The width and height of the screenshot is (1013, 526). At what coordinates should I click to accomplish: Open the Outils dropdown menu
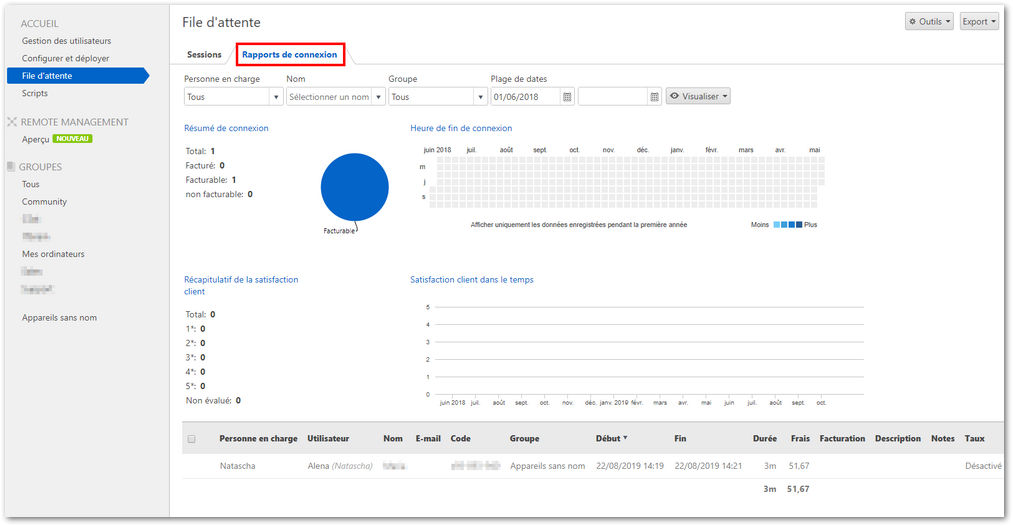click(x=929, y=21)
